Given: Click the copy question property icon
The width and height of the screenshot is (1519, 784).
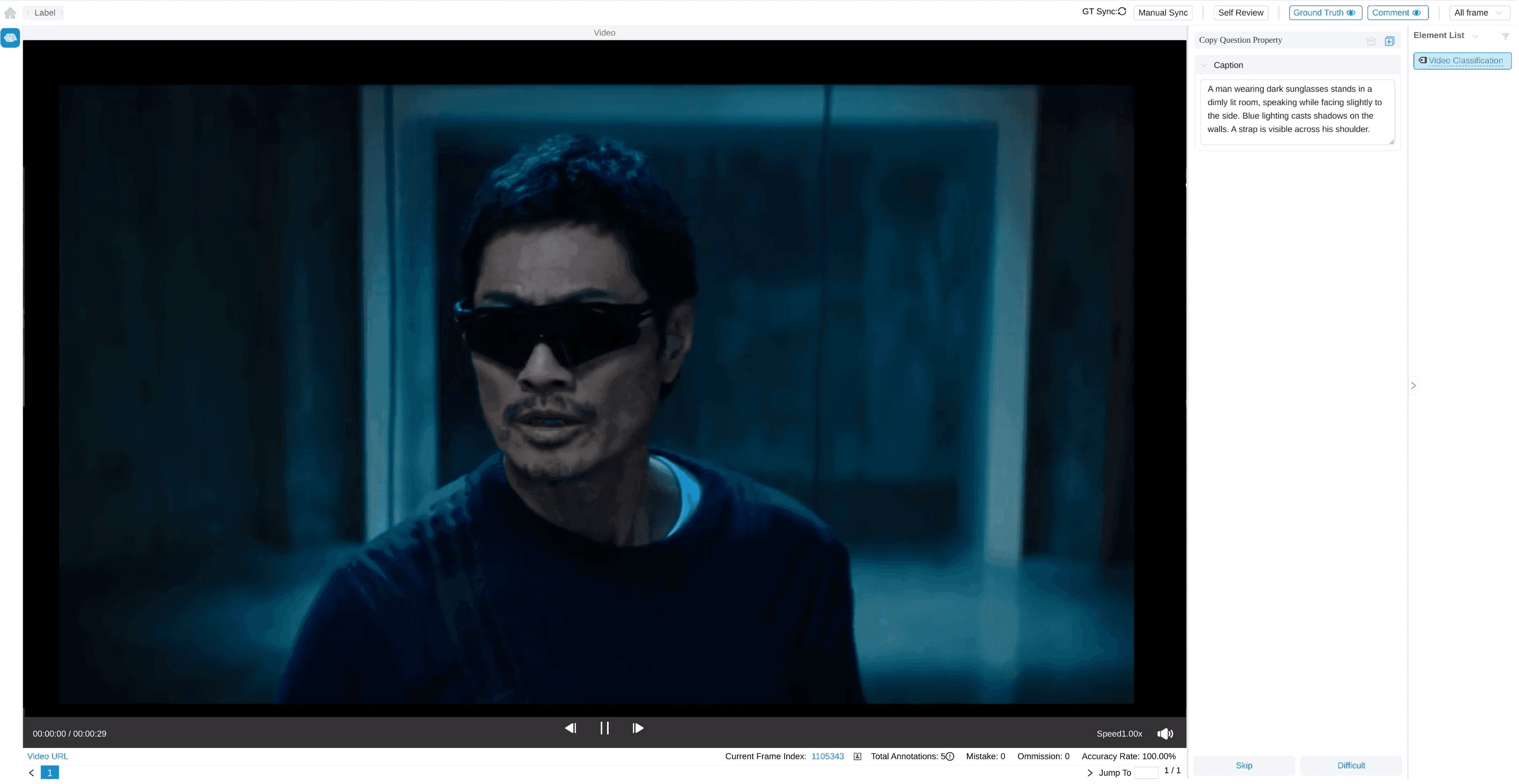Looking at the screenshot, I should coord(1390,41).
